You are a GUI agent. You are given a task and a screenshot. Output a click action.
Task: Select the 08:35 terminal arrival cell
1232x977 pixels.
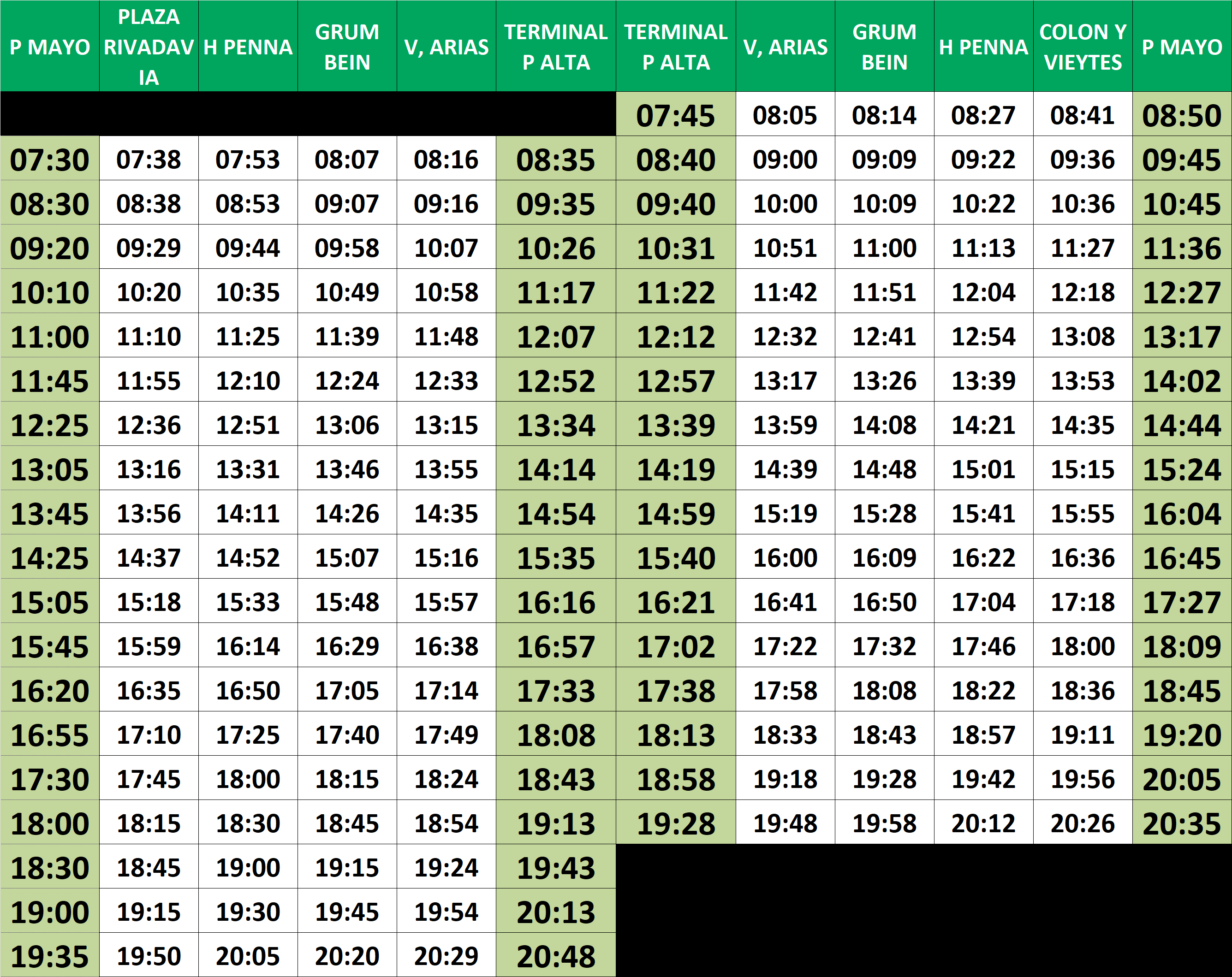point(555,159)
